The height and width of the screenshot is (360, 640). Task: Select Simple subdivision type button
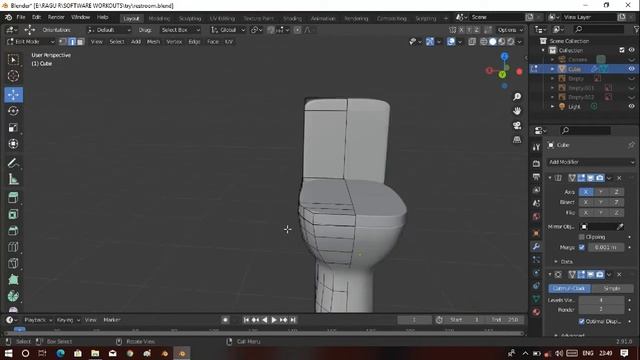point(612,289)
